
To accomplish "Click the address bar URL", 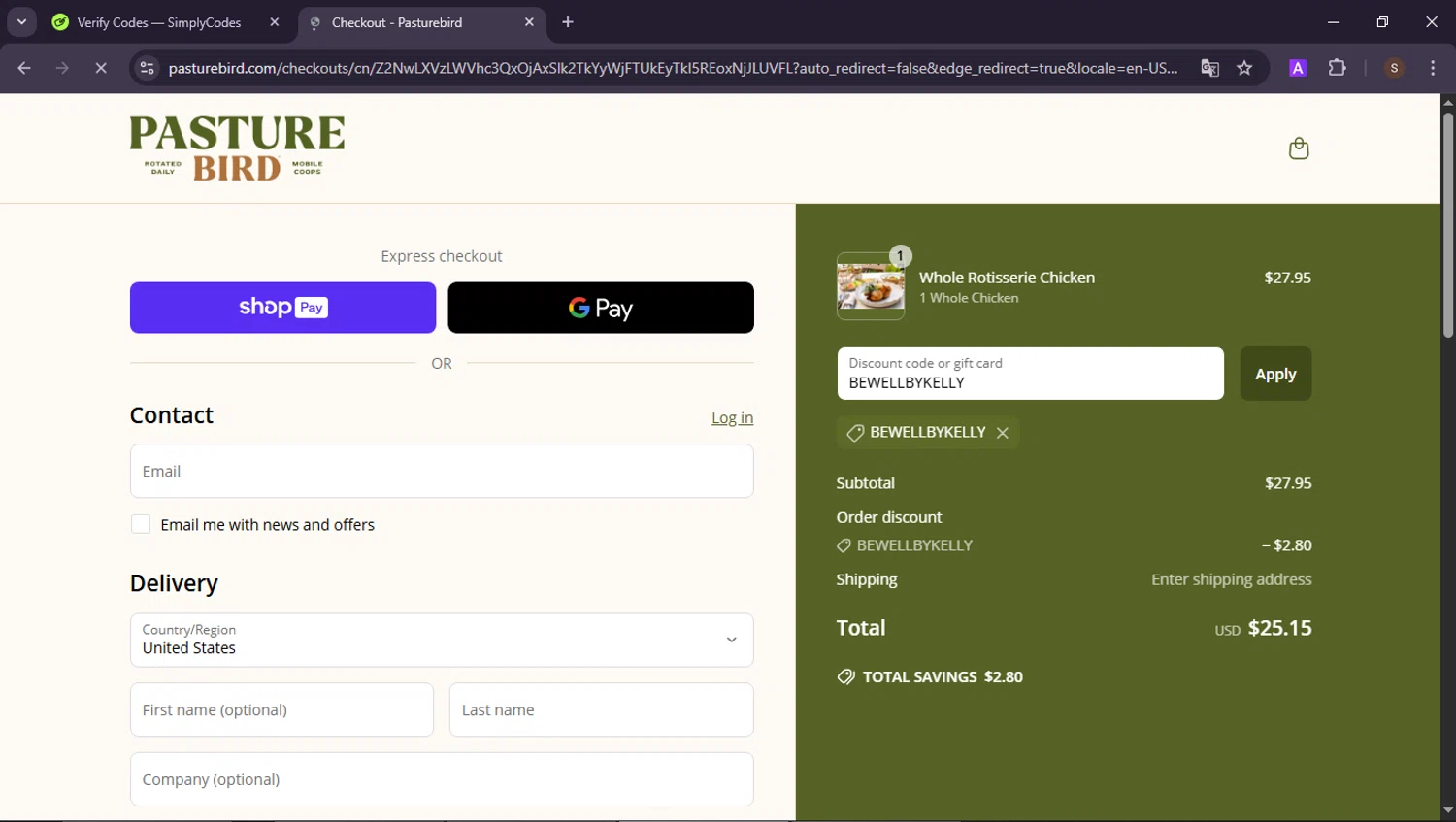I will pyautogui.click(x=673, y=68).
